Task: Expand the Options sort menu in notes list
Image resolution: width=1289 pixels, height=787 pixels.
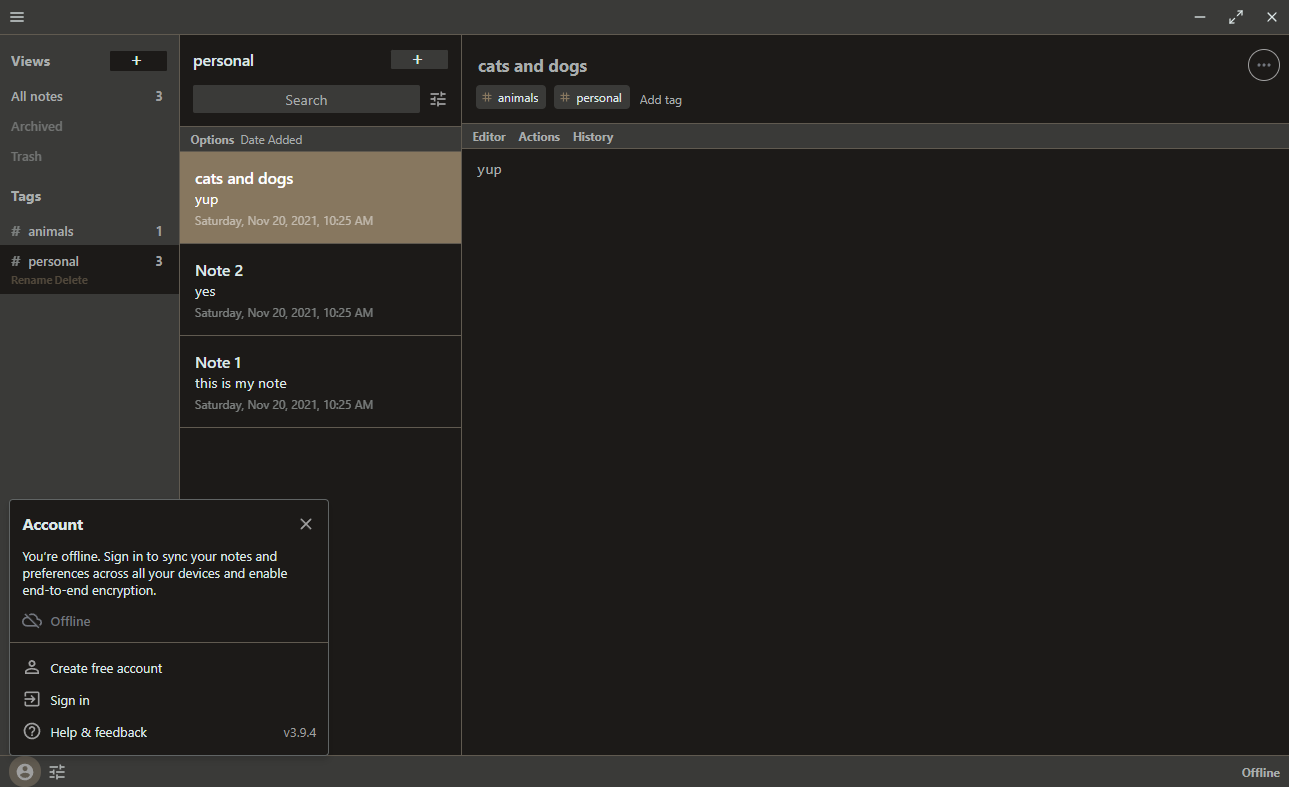Action: click(x=212, y=140)
